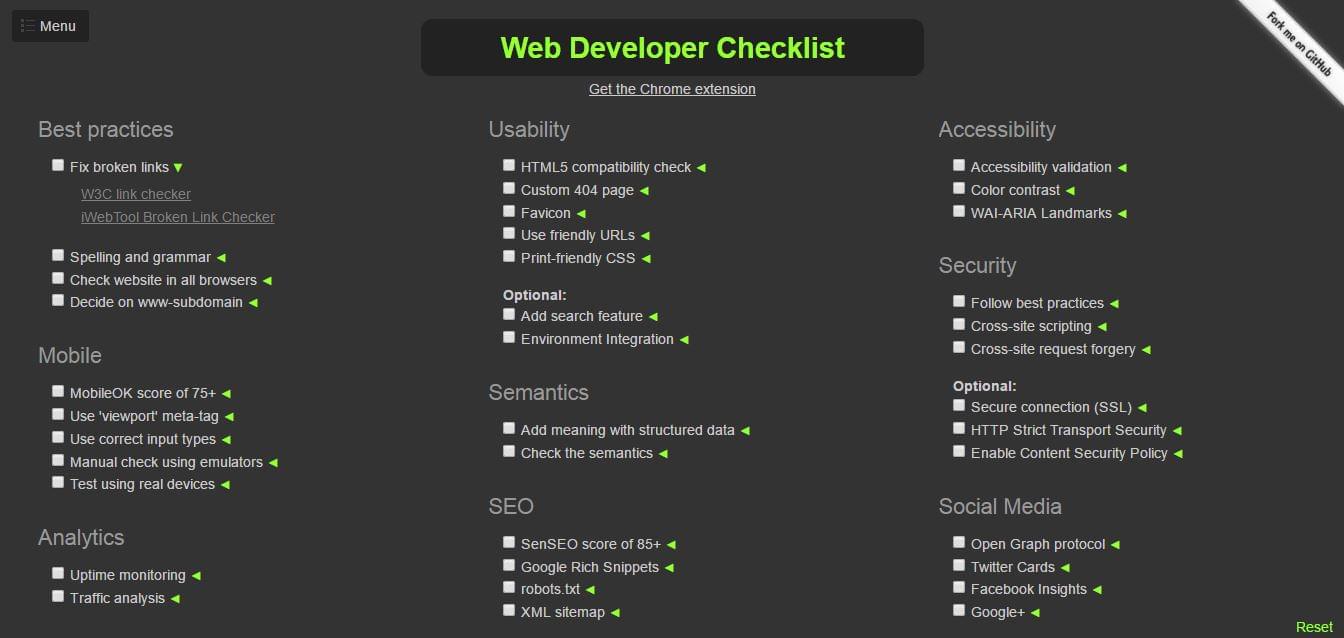This screenshot has height=638, width=1344.
Task: Click the Reset button
Action: [x=1314, y=627]
